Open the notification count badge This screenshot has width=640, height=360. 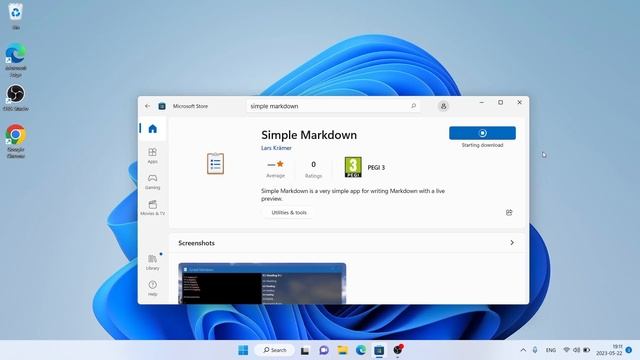click(x=629, y=350)
